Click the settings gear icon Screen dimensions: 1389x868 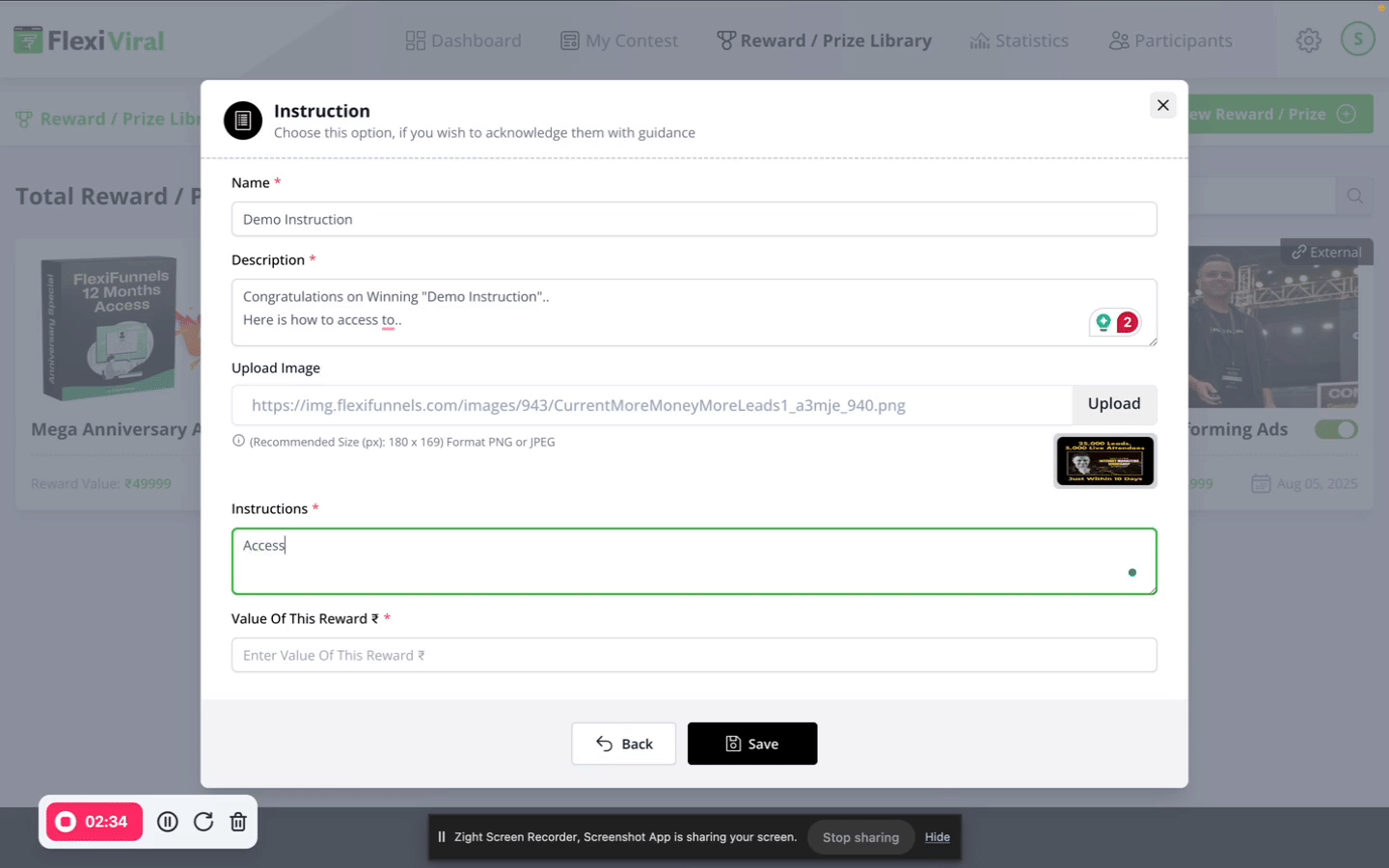tap(1308, 41)
